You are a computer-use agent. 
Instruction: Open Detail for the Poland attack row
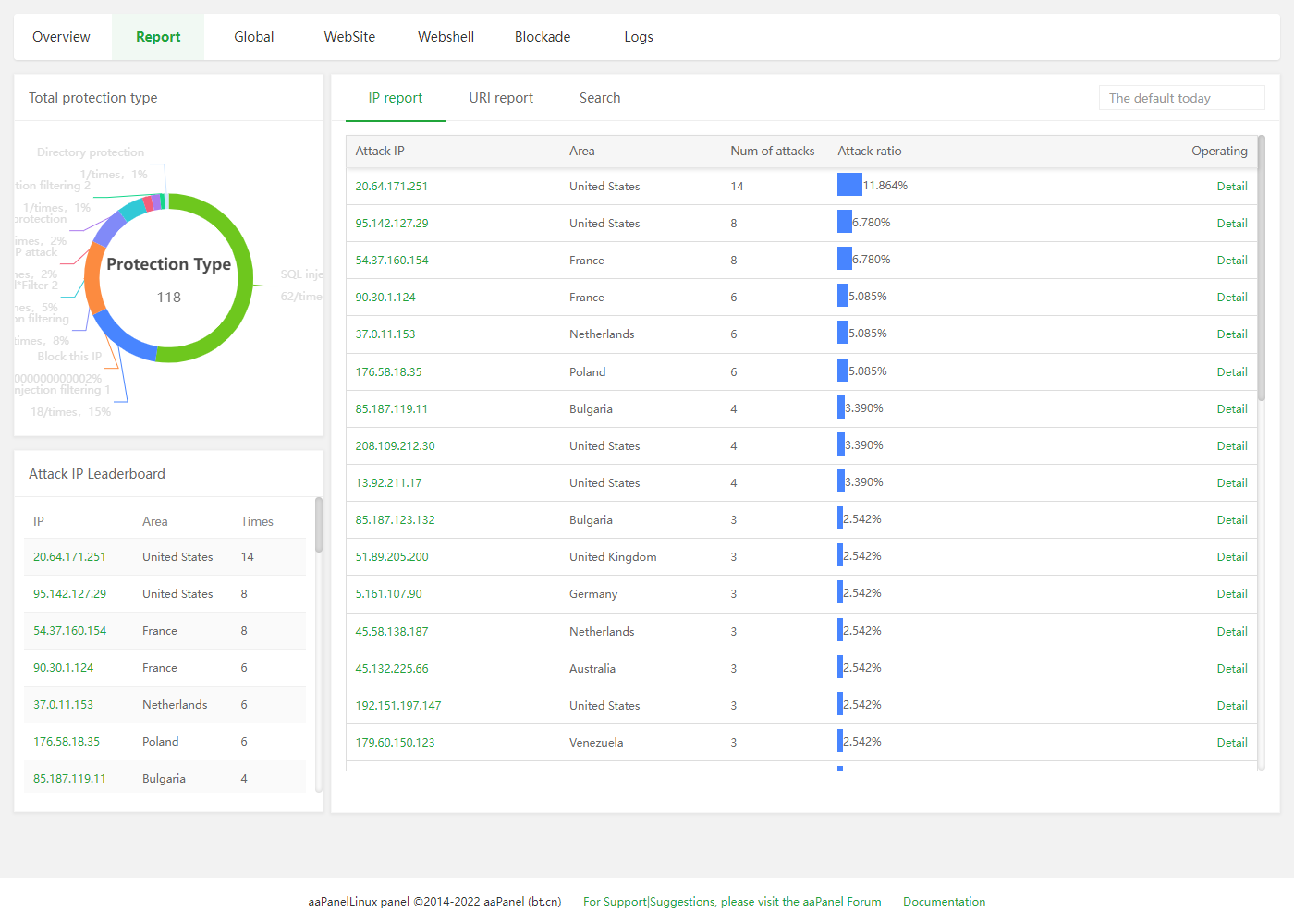point(1231,372)
